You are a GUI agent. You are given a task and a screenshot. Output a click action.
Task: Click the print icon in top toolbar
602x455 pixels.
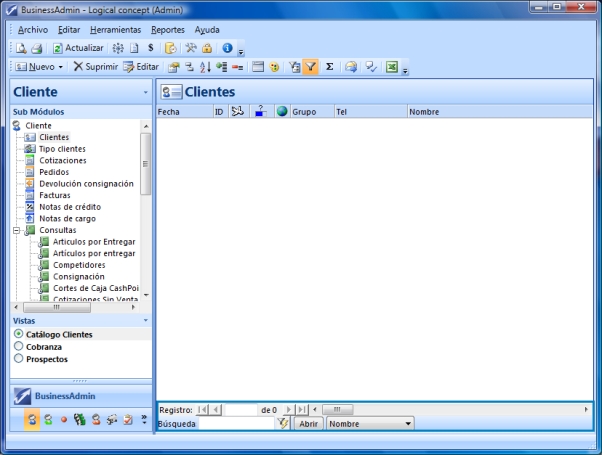click(36, 48)
